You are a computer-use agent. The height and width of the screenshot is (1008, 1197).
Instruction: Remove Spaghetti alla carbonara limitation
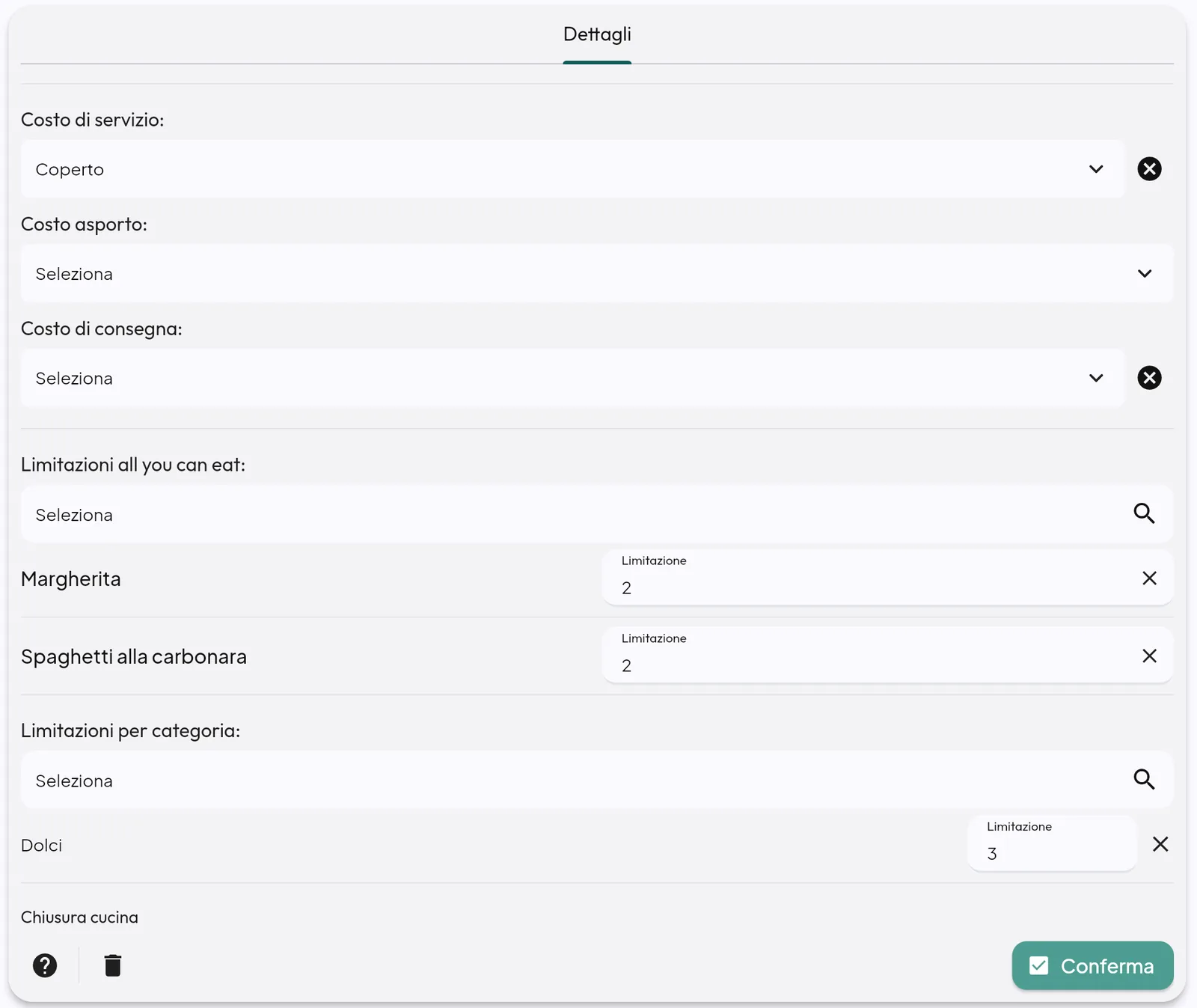(x=1149, y=656)
